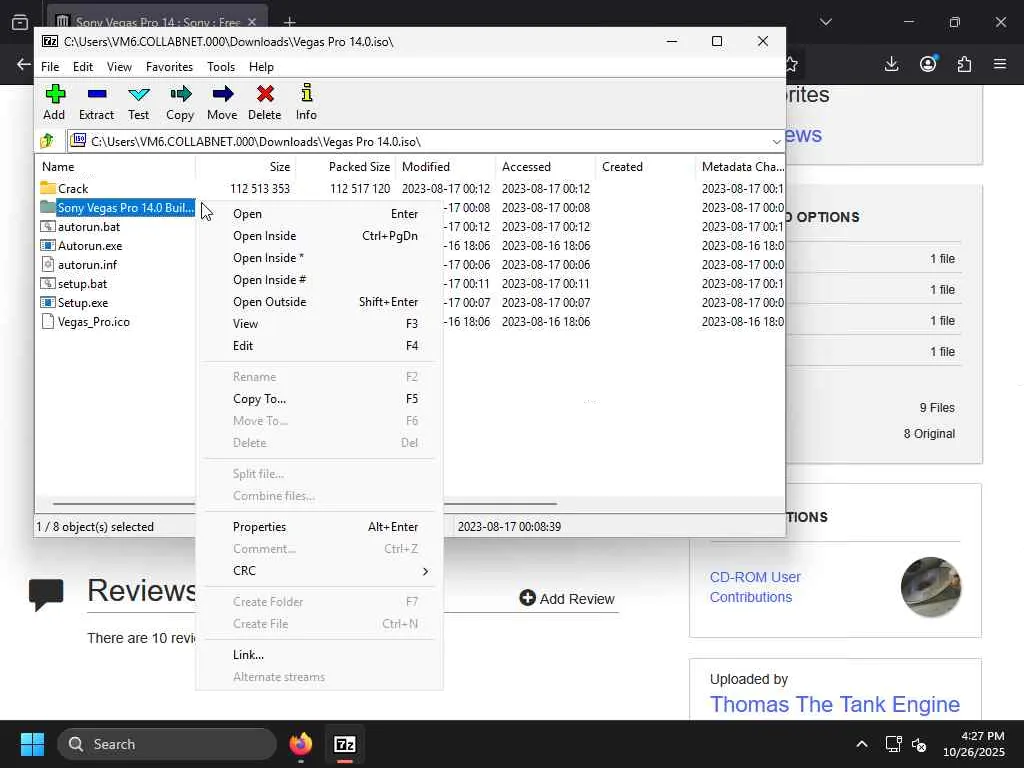Open a new browser tab
The image size is (1024, 768).
tap(289, 22)
